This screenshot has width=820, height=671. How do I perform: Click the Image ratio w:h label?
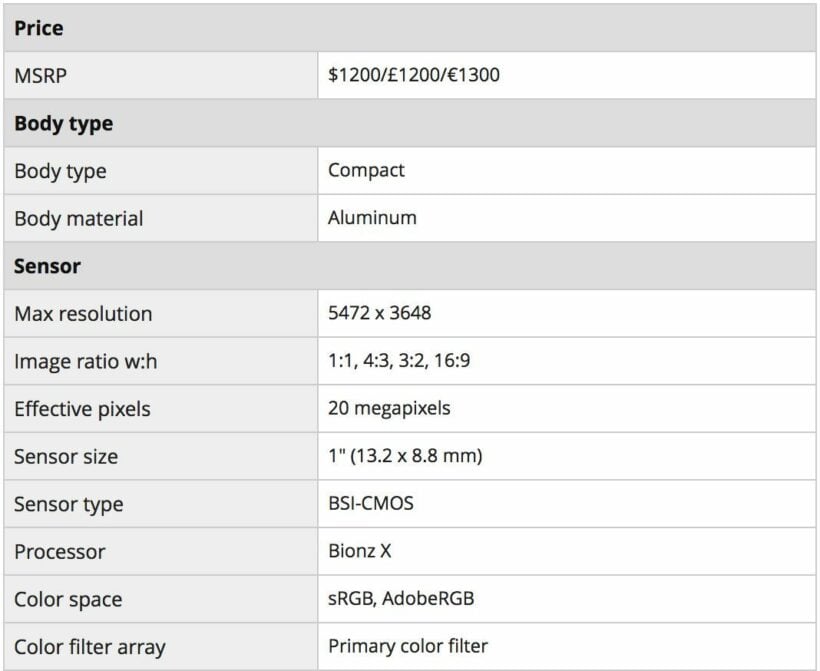click(x=85, y=362)
